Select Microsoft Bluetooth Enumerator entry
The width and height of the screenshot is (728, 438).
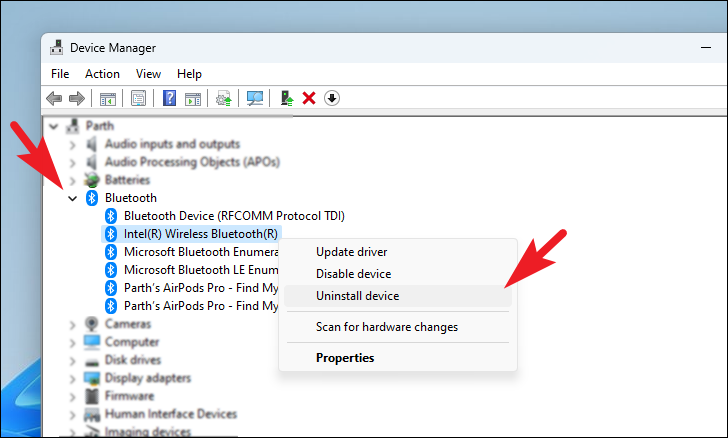tap(201, 252)
